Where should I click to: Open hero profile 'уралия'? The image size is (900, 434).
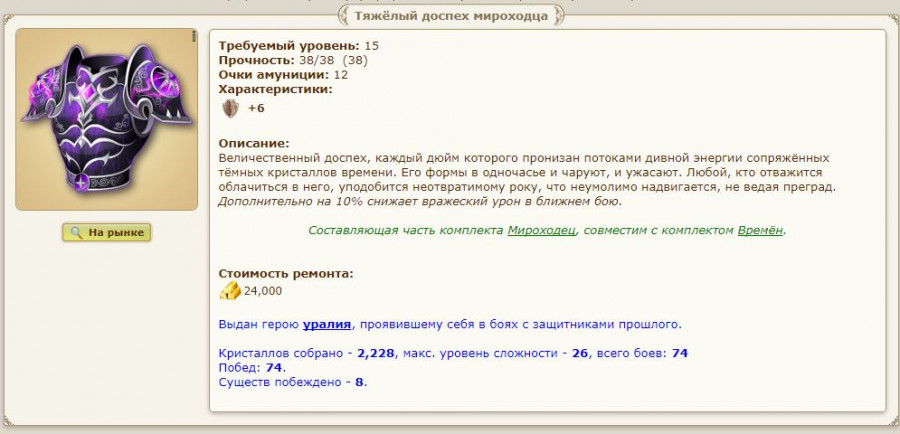[327, 324]
